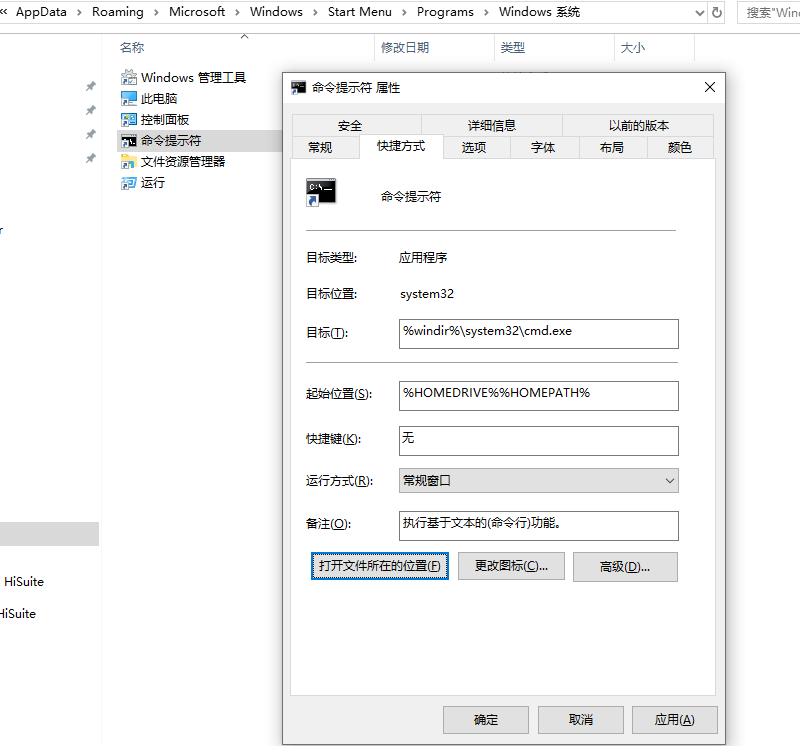800x746 pixels.
Task: Navigate to AppData in address bar
Action: coord(41,12)
